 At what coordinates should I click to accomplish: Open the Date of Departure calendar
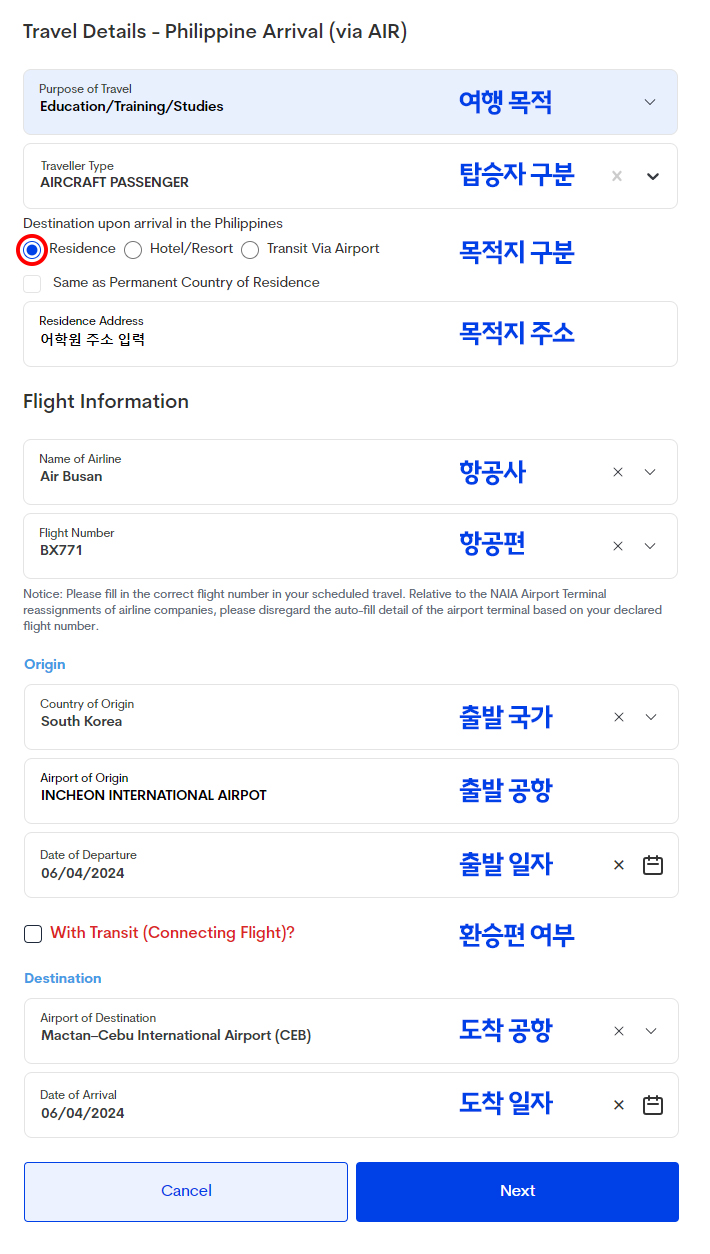653,865
